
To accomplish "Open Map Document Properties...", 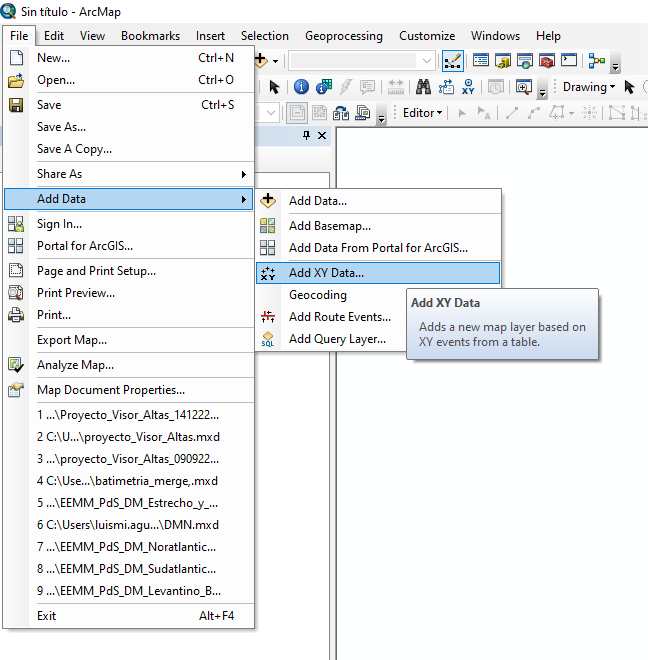I will click(128, 390).
